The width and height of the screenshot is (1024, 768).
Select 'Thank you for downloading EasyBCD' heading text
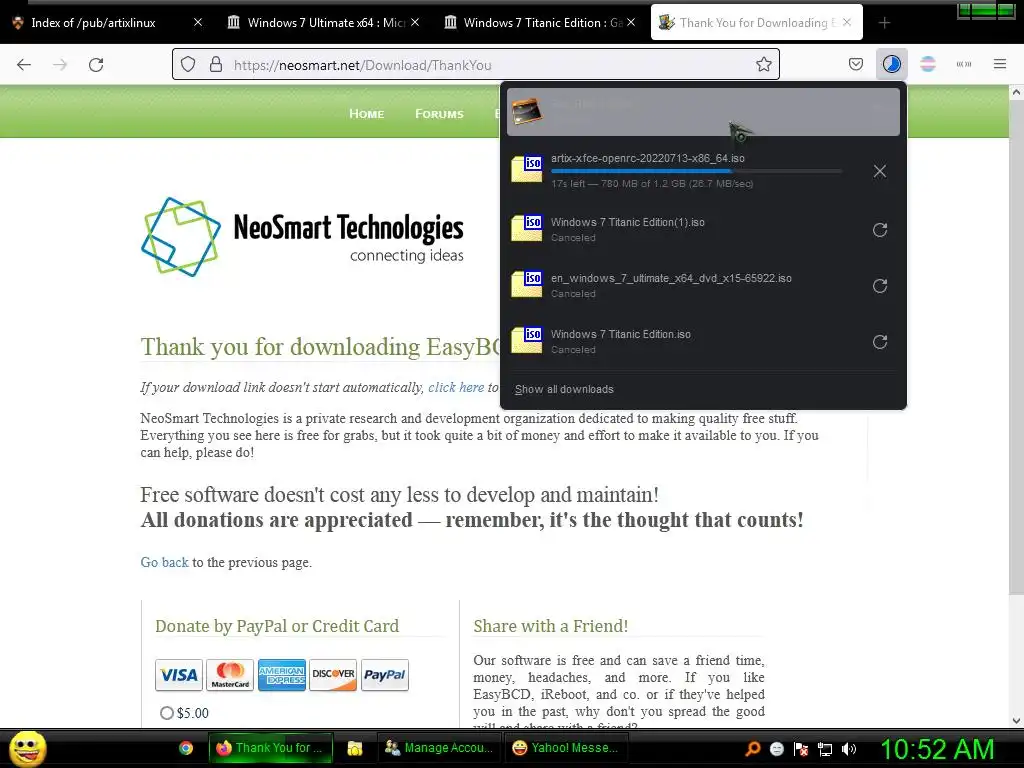click(x=321, y=347)
